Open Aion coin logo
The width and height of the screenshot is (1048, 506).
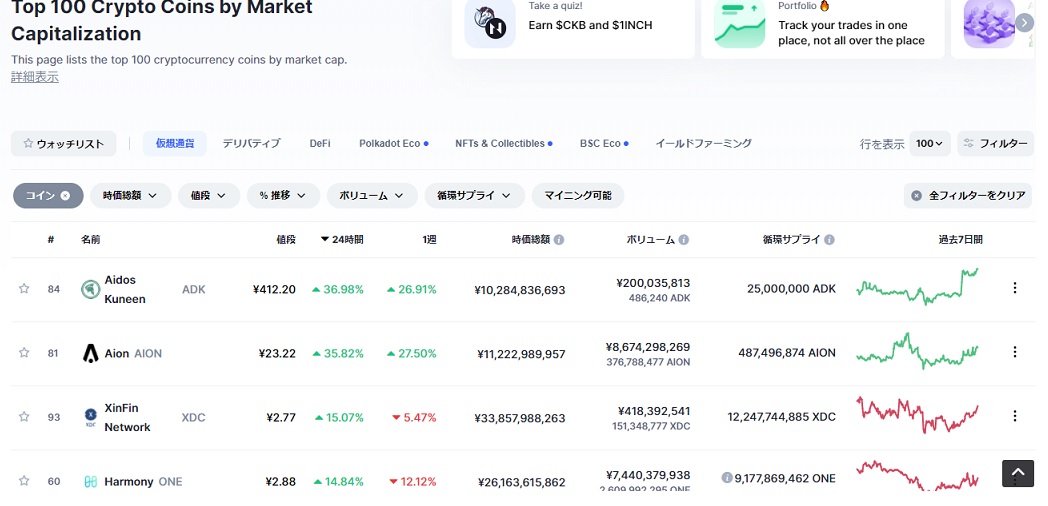pyautogui.click(x=90, y=353)
